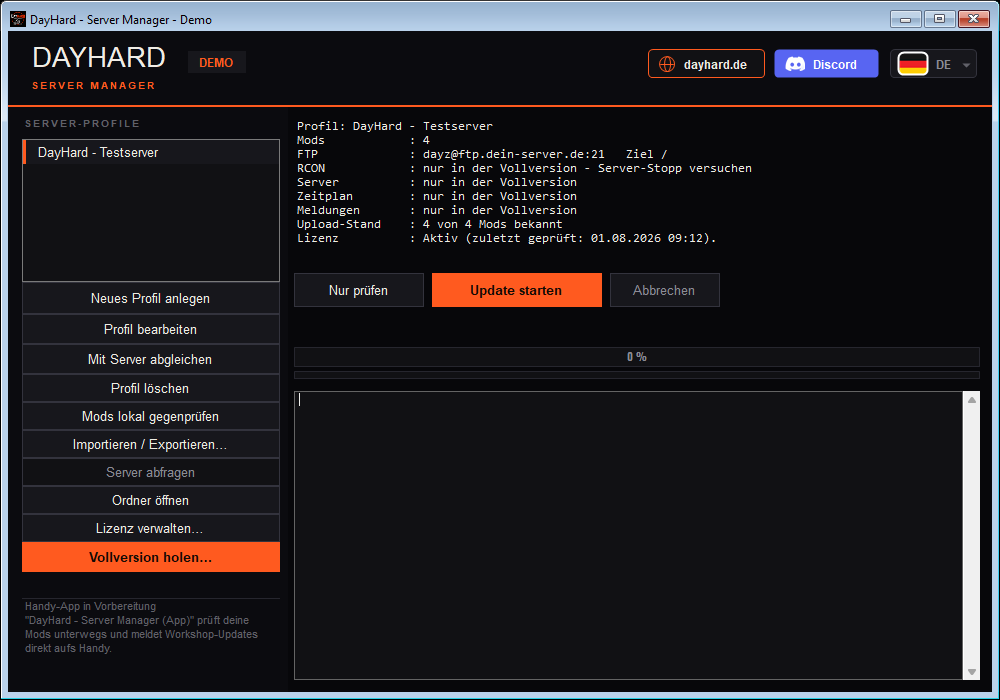Image resolution: width=1000 pixels, height=700 pixels.
Task: Open the DE language dropdown arrow
Action: pos(966,65)
